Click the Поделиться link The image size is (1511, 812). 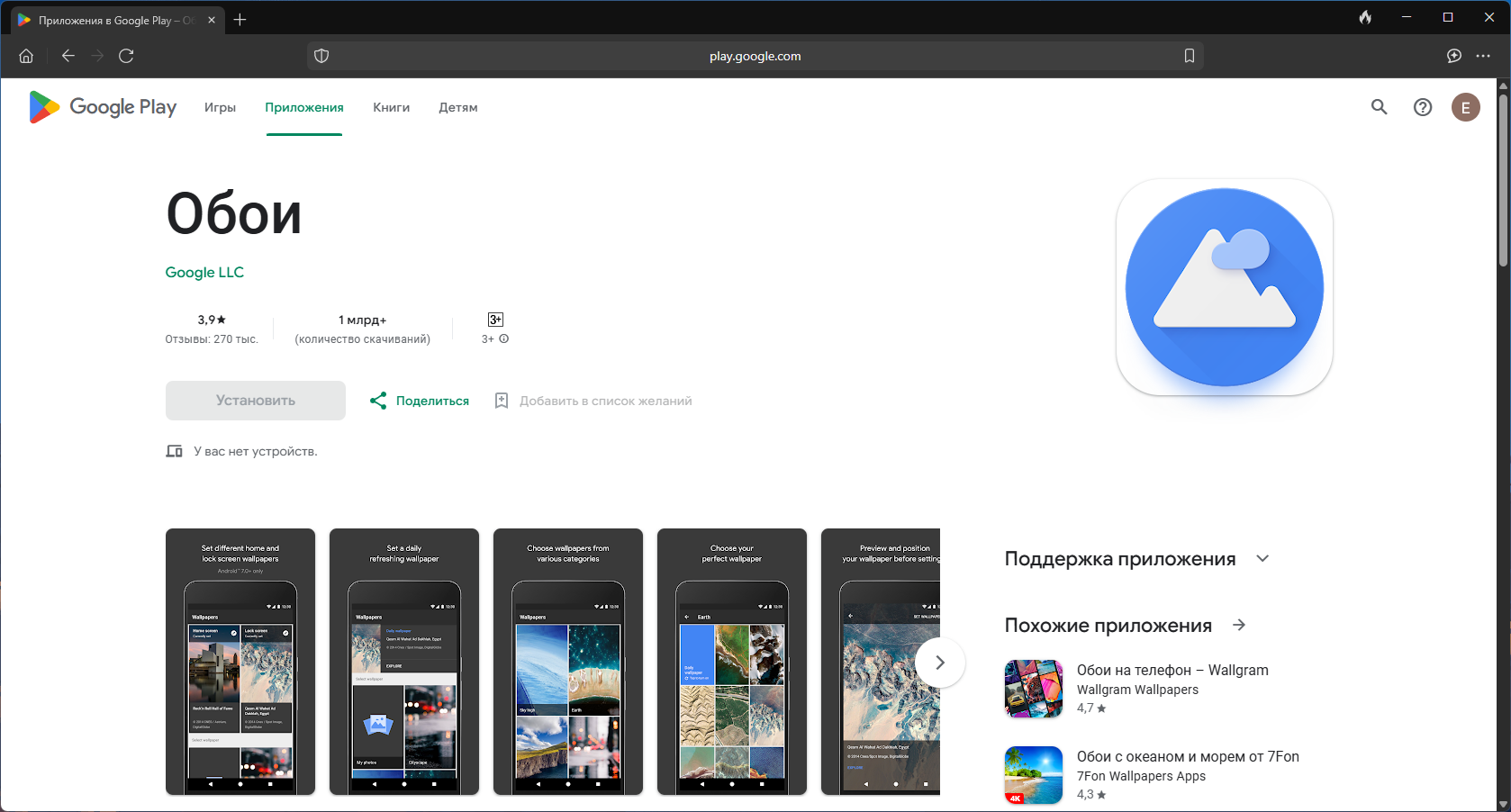(432, 401)
